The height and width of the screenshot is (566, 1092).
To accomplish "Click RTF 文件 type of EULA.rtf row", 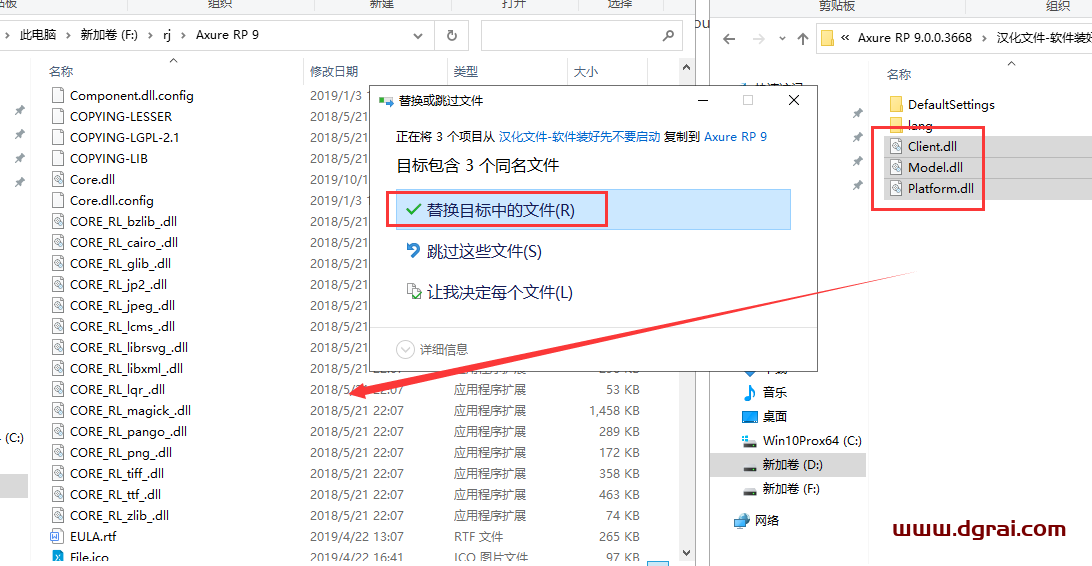I will pos(478,536).
